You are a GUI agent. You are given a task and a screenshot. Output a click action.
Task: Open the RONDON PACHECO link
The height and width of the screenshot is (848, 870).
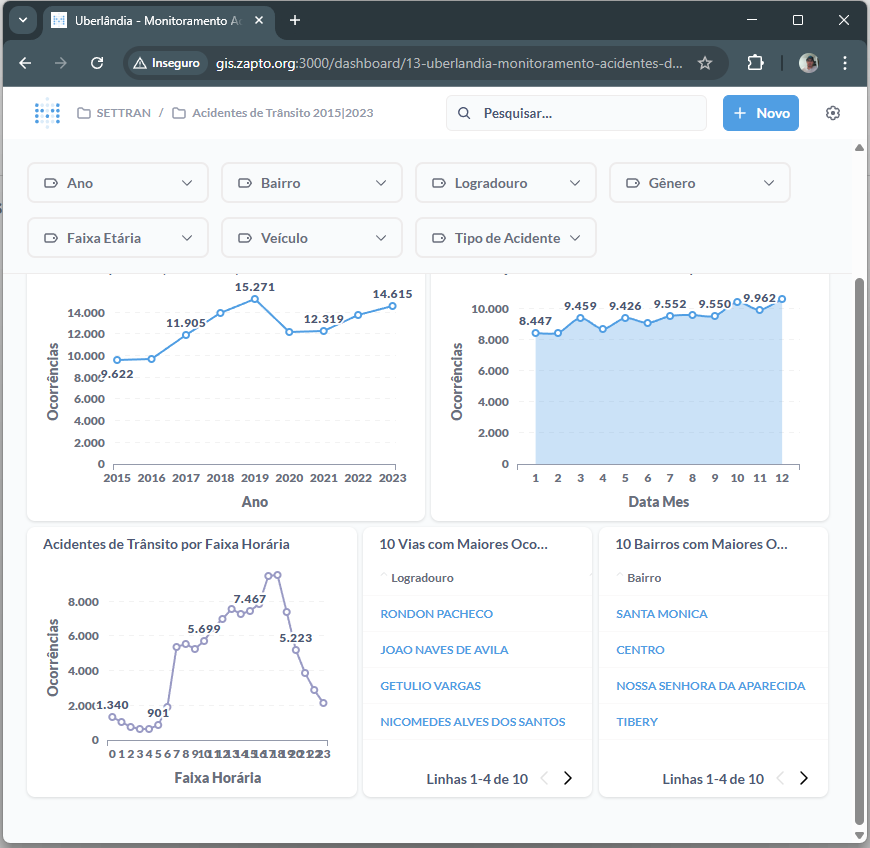coord(436,614)
